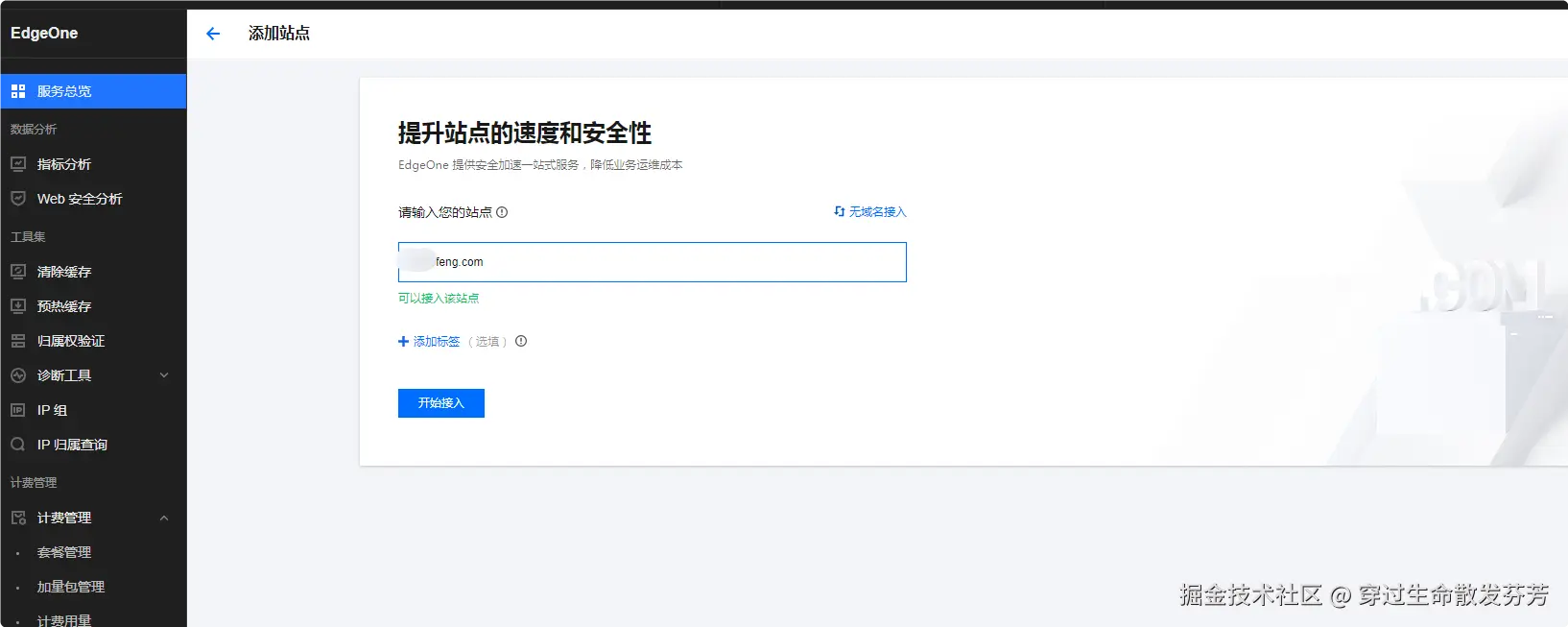Screen dimensions: 1568x627
Task: Click the plus icon before 添加标签
Action: pyautogui.click(x=403, y=341)
